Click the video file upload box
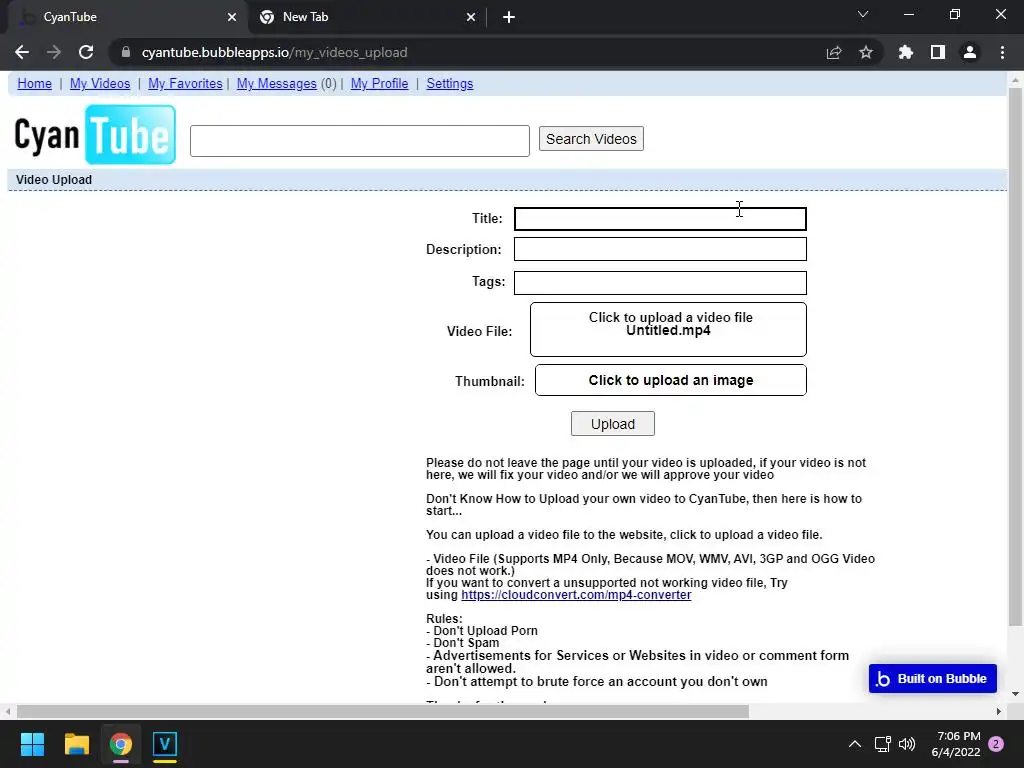Screen dimensions: 1024x768 [668, 329]
